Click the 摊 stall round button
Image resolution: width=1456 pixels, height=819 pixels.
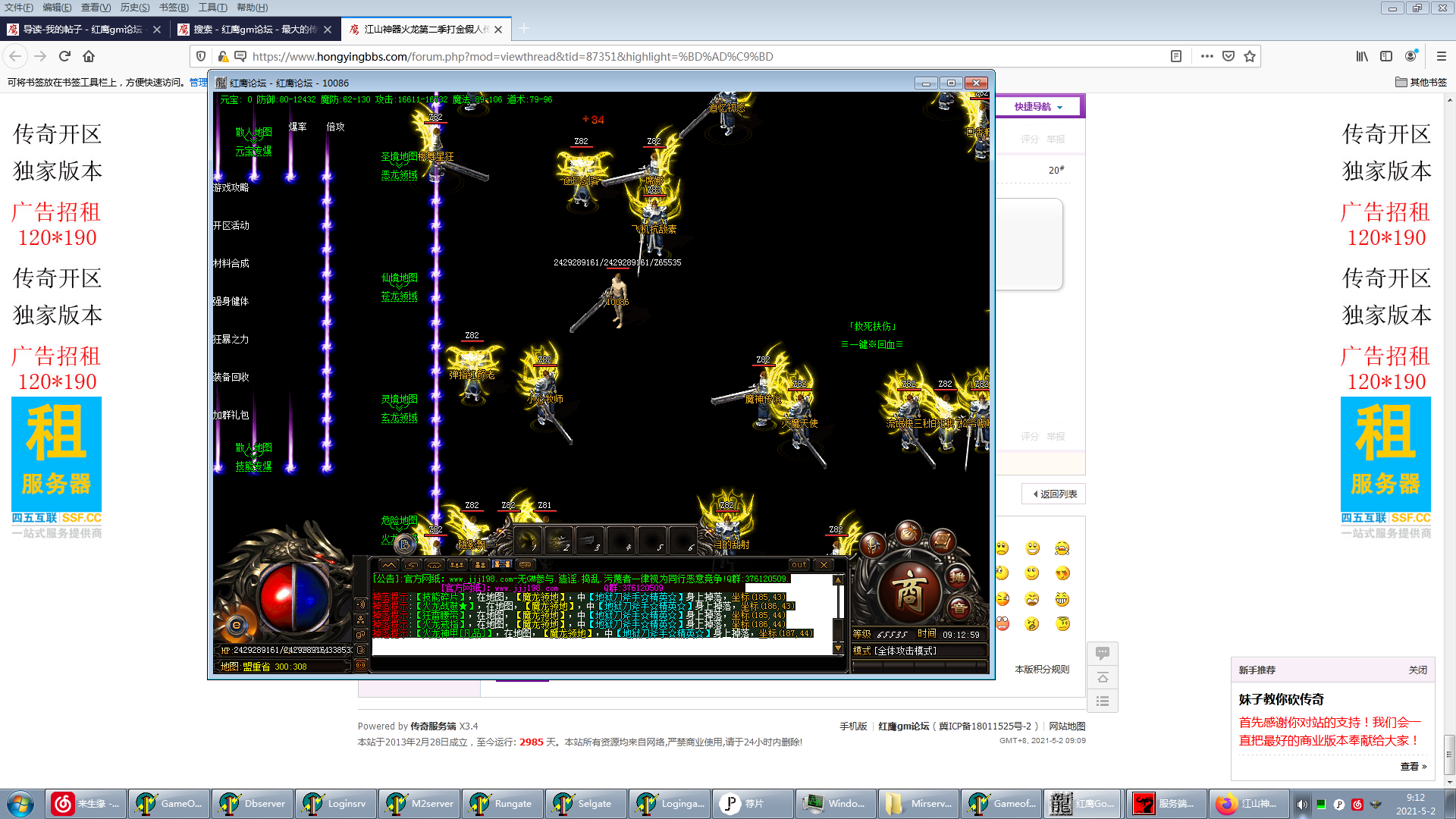coord(958,577)
